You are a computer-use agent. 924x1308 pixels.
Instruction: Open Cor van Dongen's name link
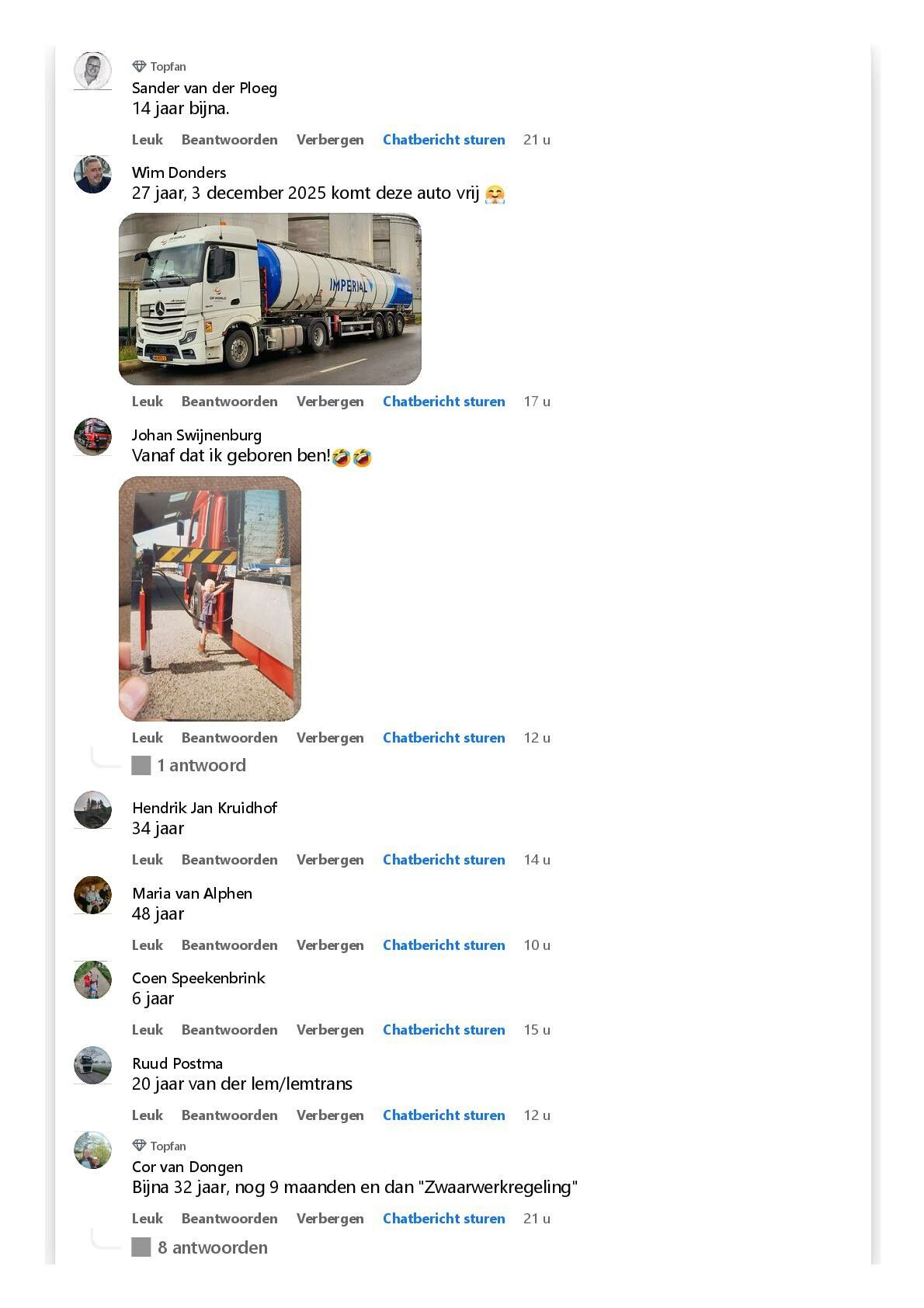187,1167
